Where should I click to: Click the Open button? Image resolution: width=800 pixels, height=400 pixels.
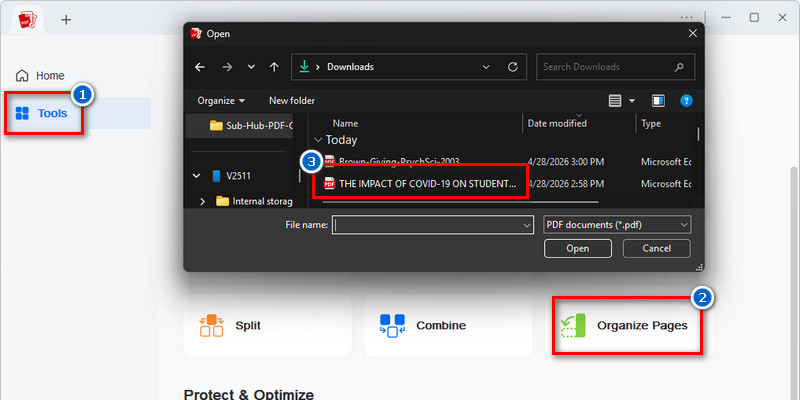(x=578, y=248)
